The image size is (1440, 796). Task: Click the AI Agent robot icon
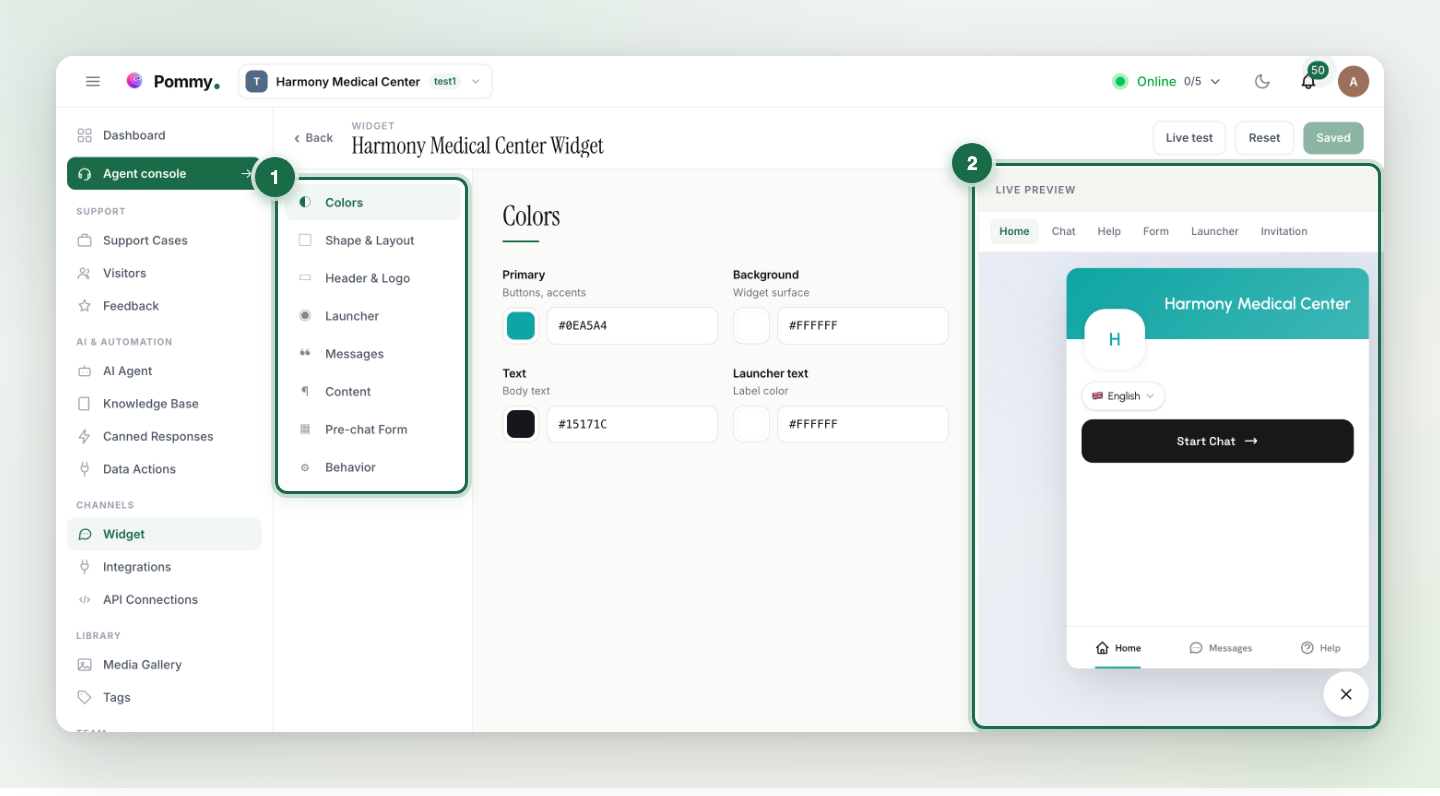[x=84, y=371]
